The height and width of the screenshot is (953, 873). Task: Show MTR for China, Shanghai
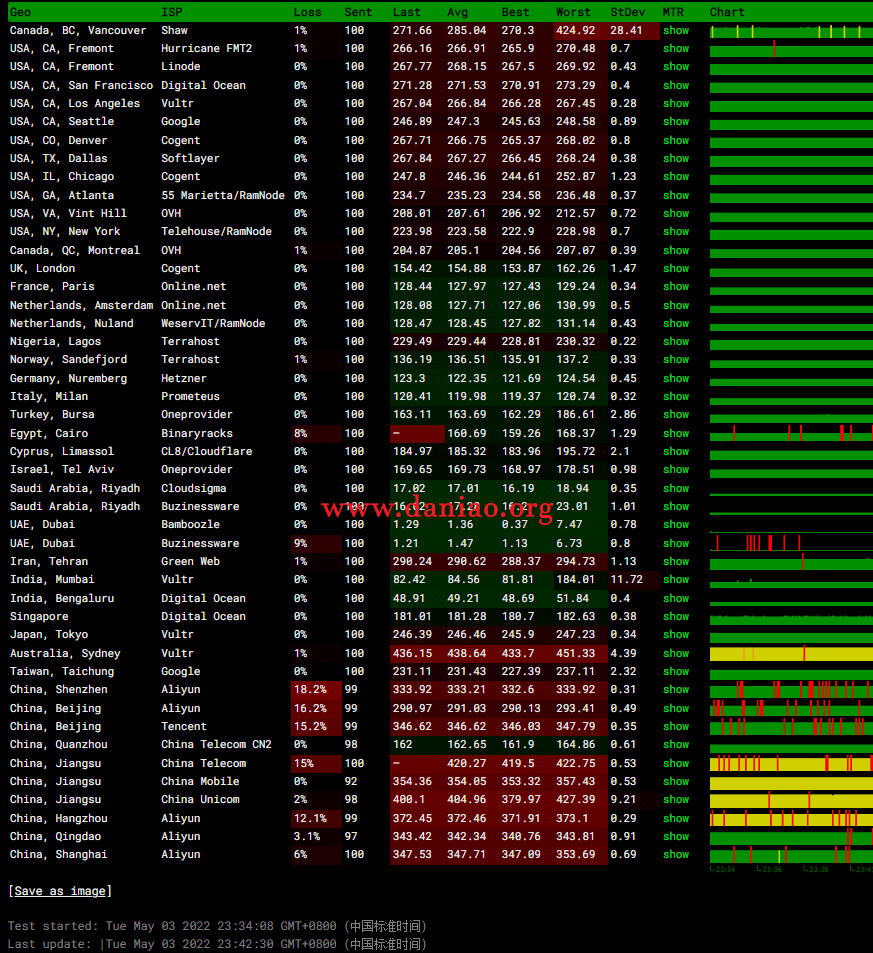[x=676, y=855]
